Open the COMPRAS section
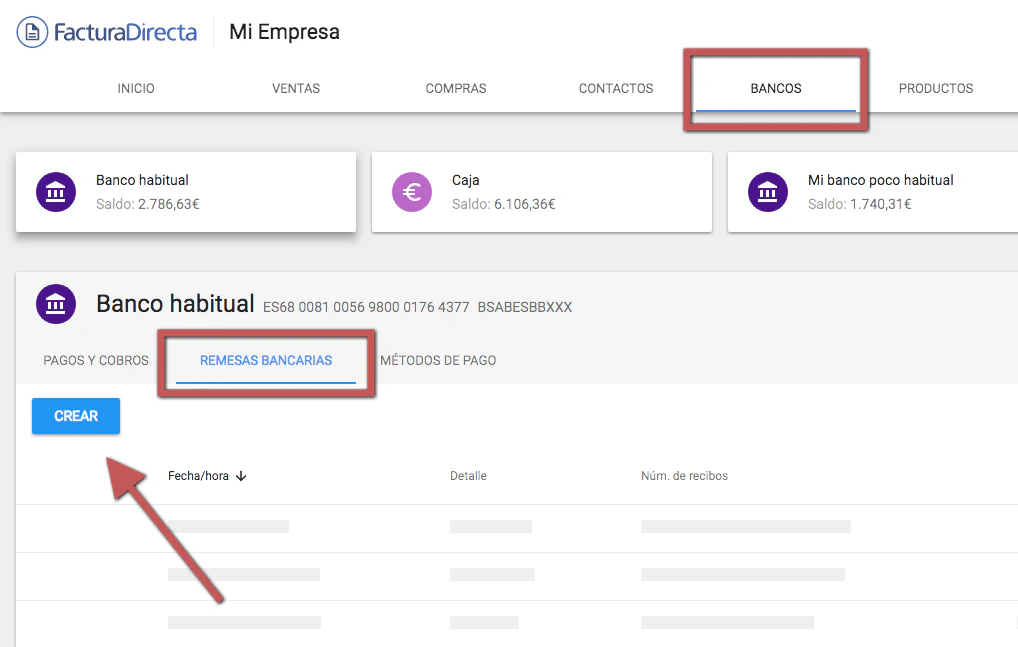 click(x=456, y=88)
